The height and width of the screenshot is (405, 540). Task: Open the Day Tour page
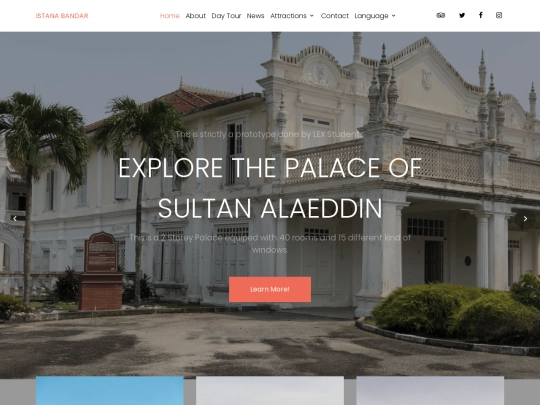pyautogui.click(x=226, y=16)
